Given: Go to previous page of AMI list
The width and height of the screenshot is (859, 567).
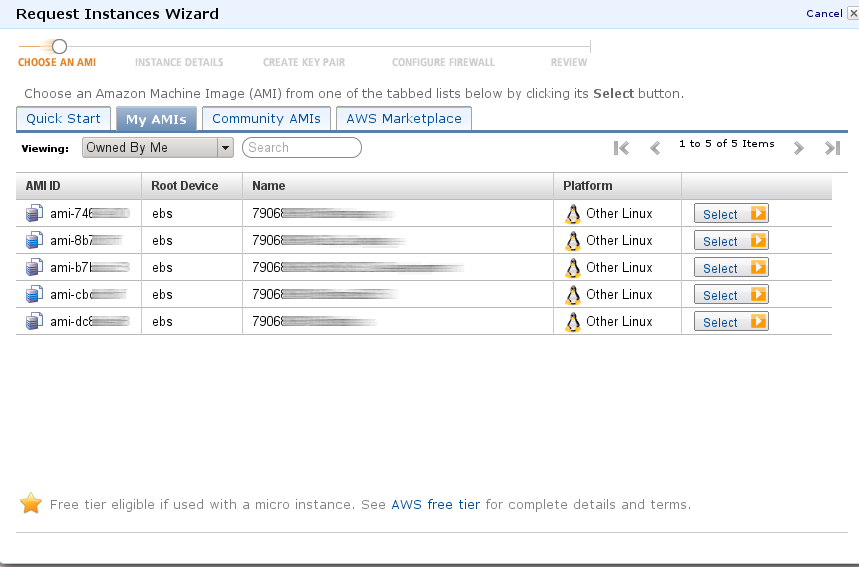Looking at the screenshot, I should (655, 148).
